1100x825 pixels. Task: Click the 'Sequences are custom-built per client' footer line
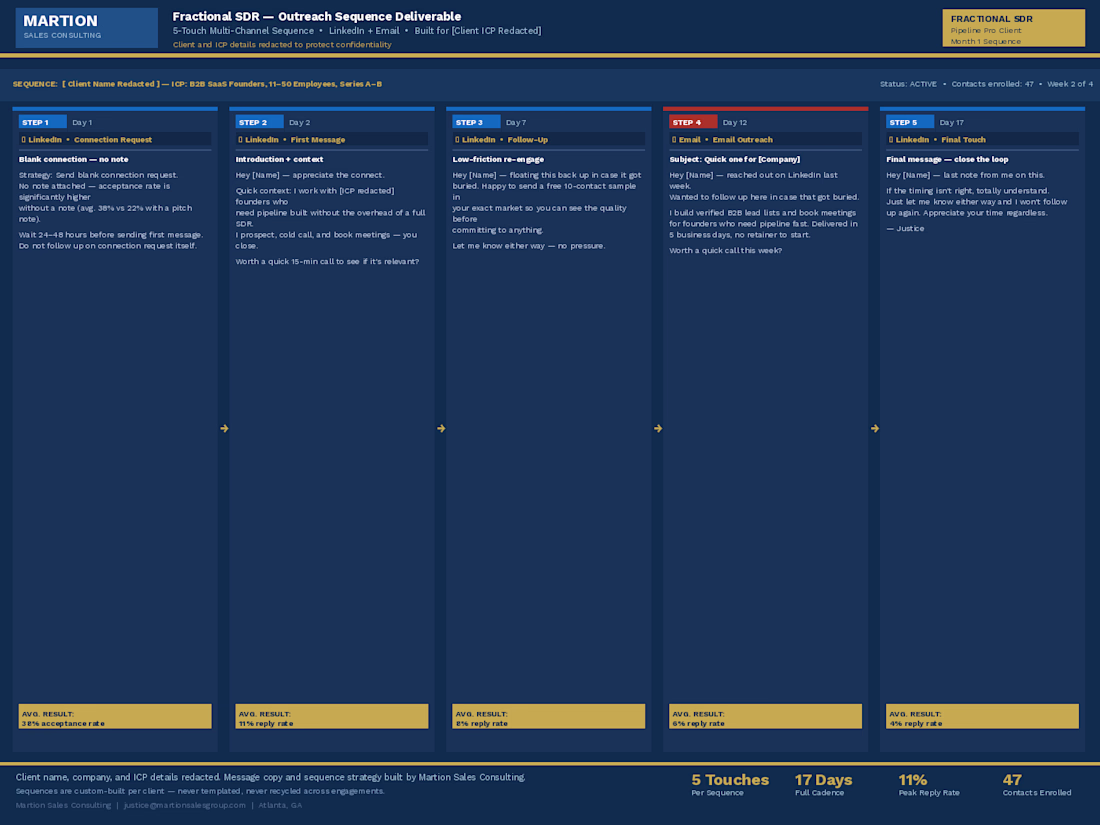coord(200,791)
